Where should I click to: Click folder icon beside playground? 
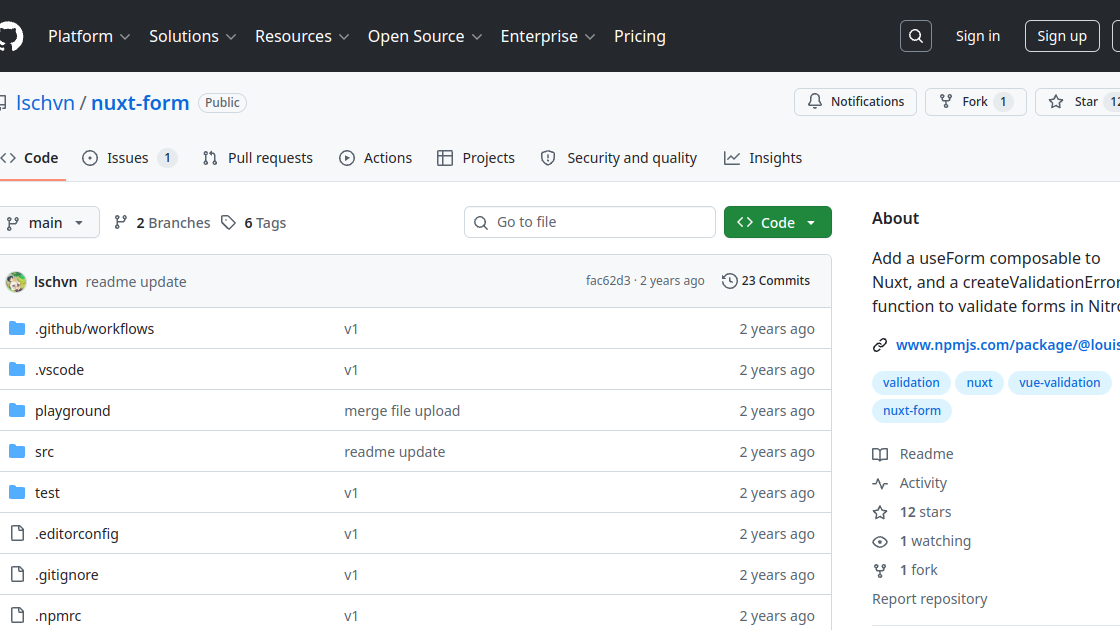(x=17, y=410)
